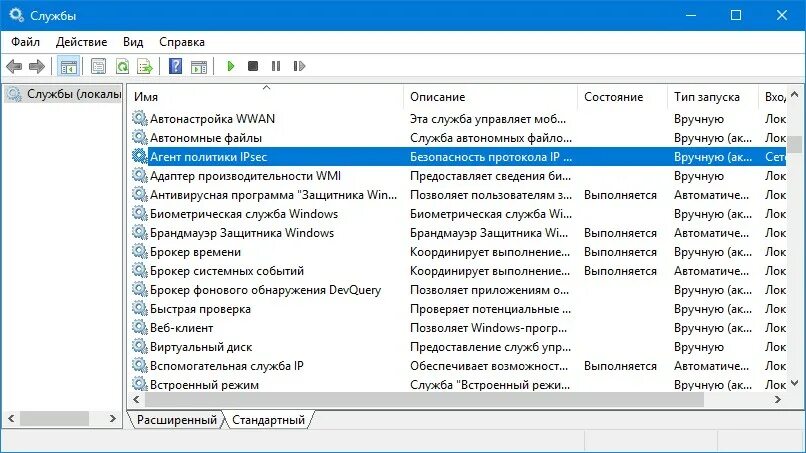Click the service list horizontal scrollbar thumb
The width and height of the screenshot is (806, 453).
click(425, 399)
